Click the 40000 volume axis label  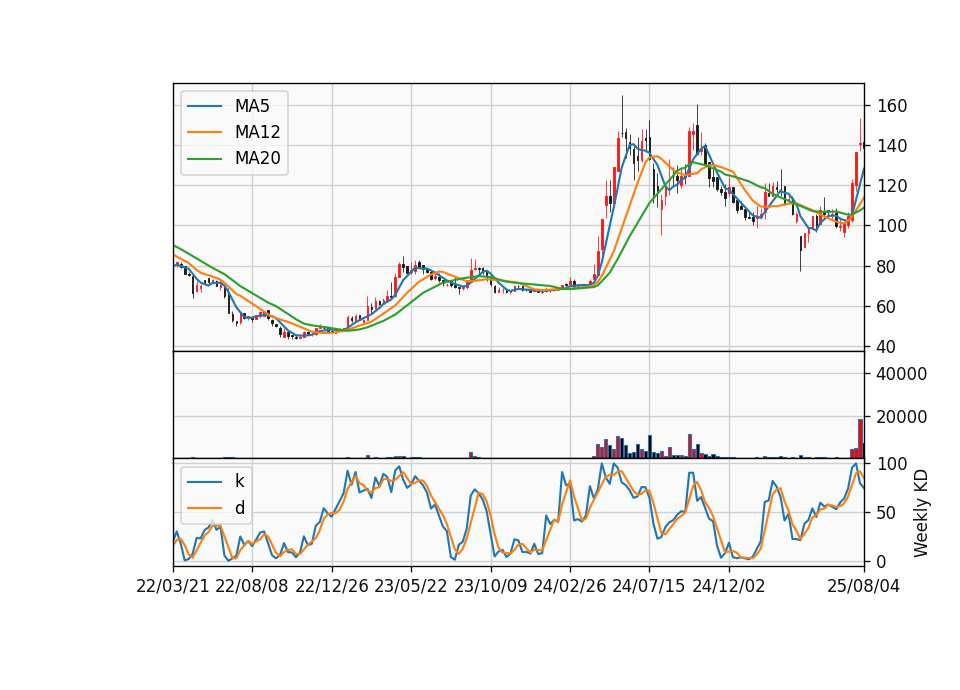[x=902, y=374]
